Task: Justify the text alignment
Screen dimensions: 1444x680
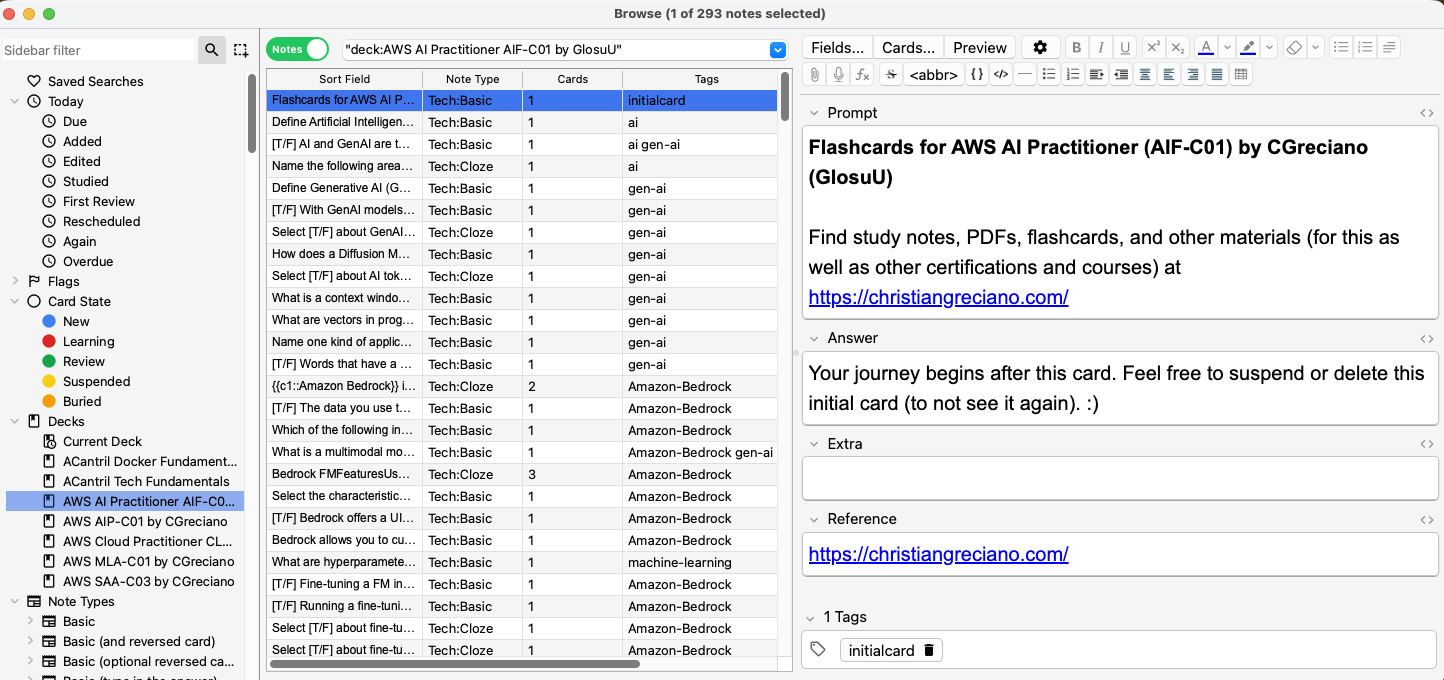Action: (1217, 75)
